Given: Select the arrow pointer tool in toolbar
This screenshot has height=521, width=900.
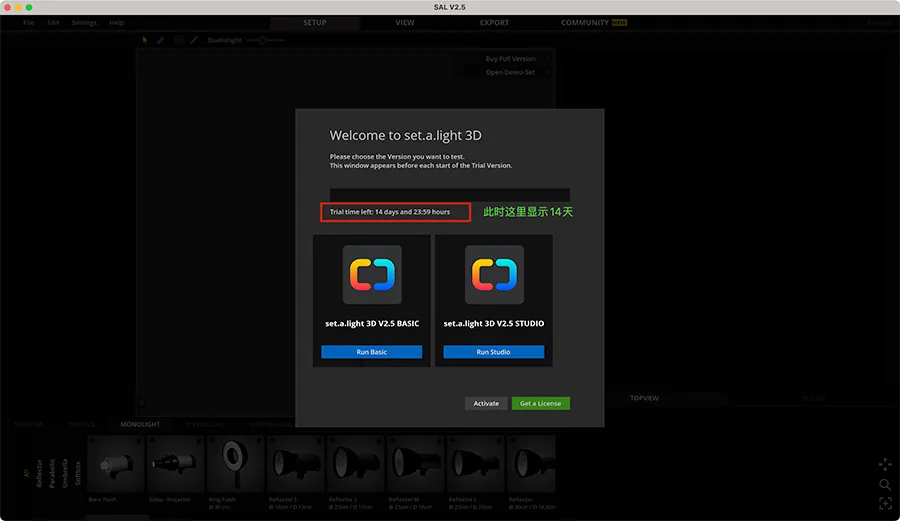Looking at the screenshot, I should pos(145,40).
